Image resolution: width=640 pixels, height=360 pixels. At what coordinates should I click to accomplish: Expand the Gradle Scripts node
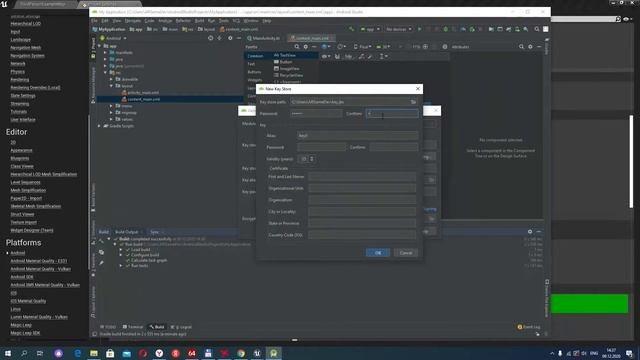coord(100,126)
